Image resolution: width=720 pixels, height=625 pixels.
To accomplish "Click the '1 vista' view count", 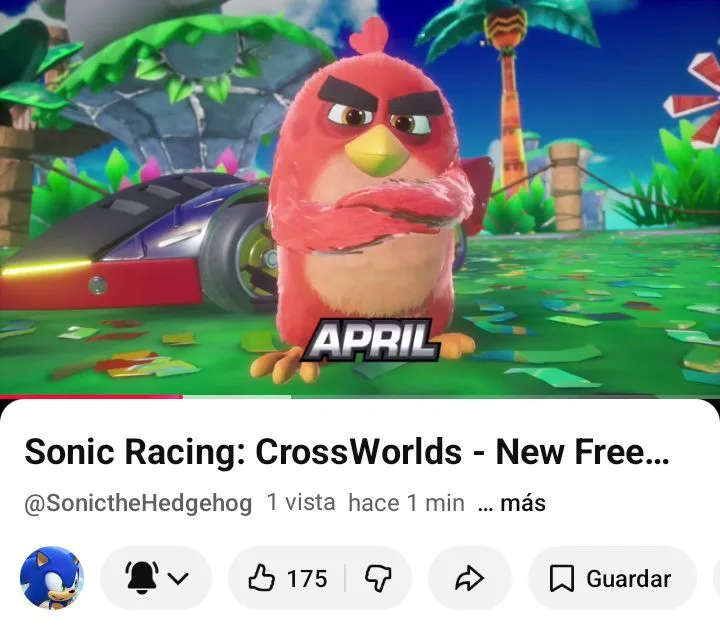I will (x=301, y=502).
